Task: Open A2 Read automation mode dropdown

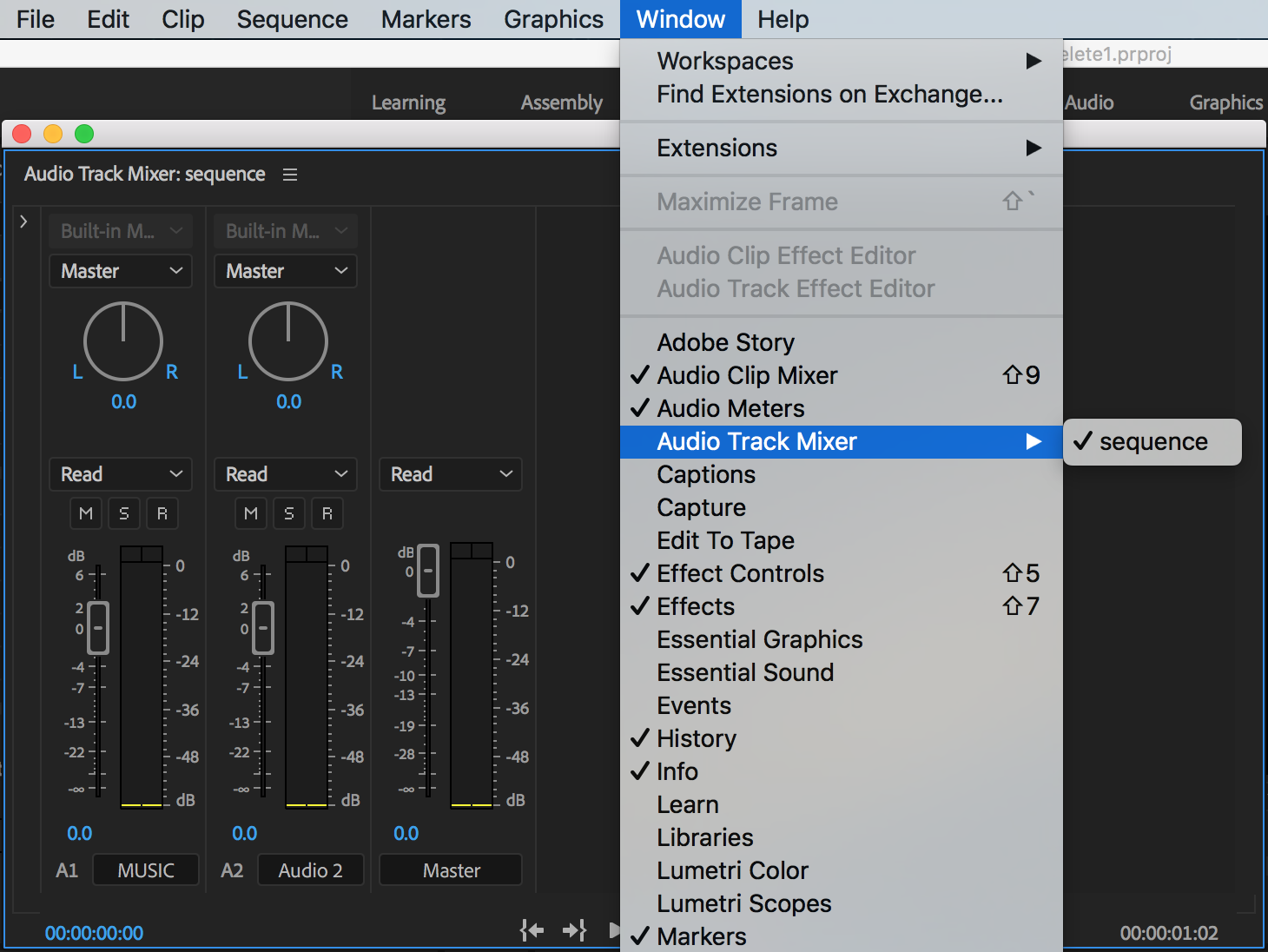Action: (286, 474)
